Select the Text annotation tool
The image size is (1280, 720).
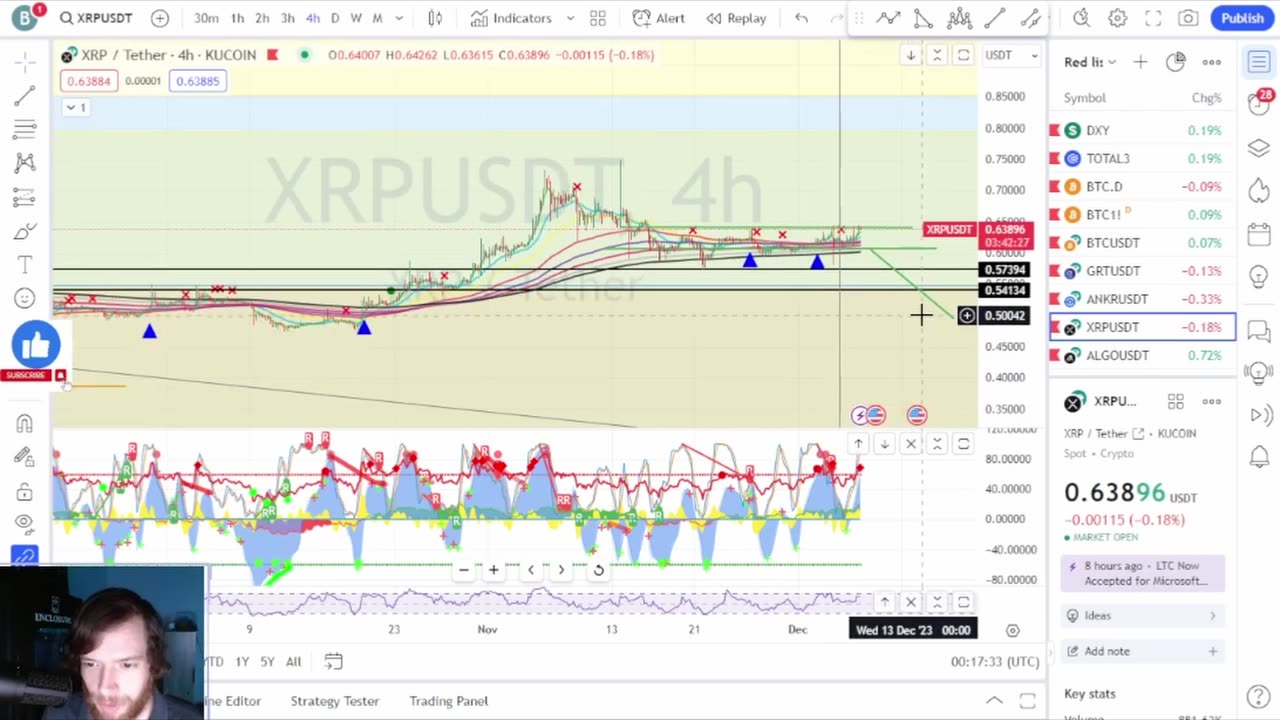tap(25, 264)
